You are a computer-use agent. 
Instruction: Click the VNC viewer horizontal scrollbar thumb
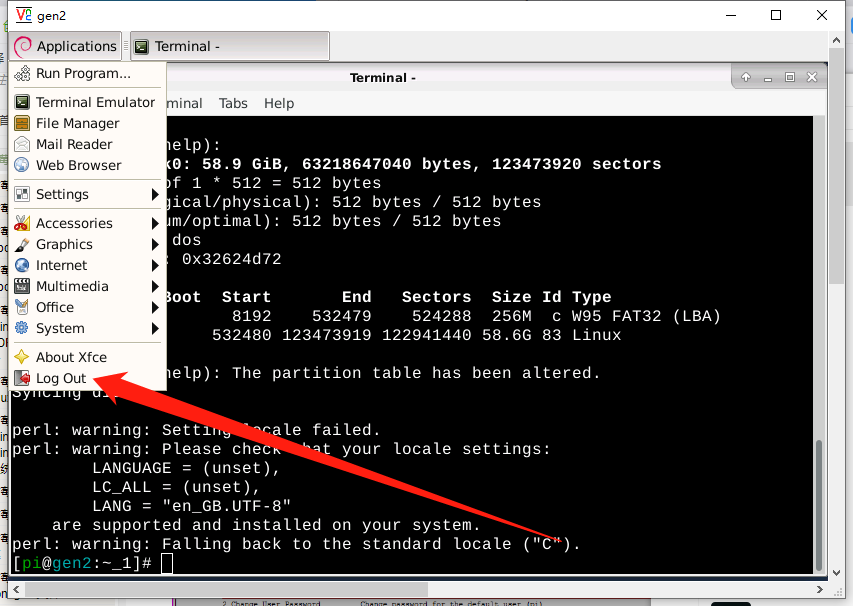point(226,589)
